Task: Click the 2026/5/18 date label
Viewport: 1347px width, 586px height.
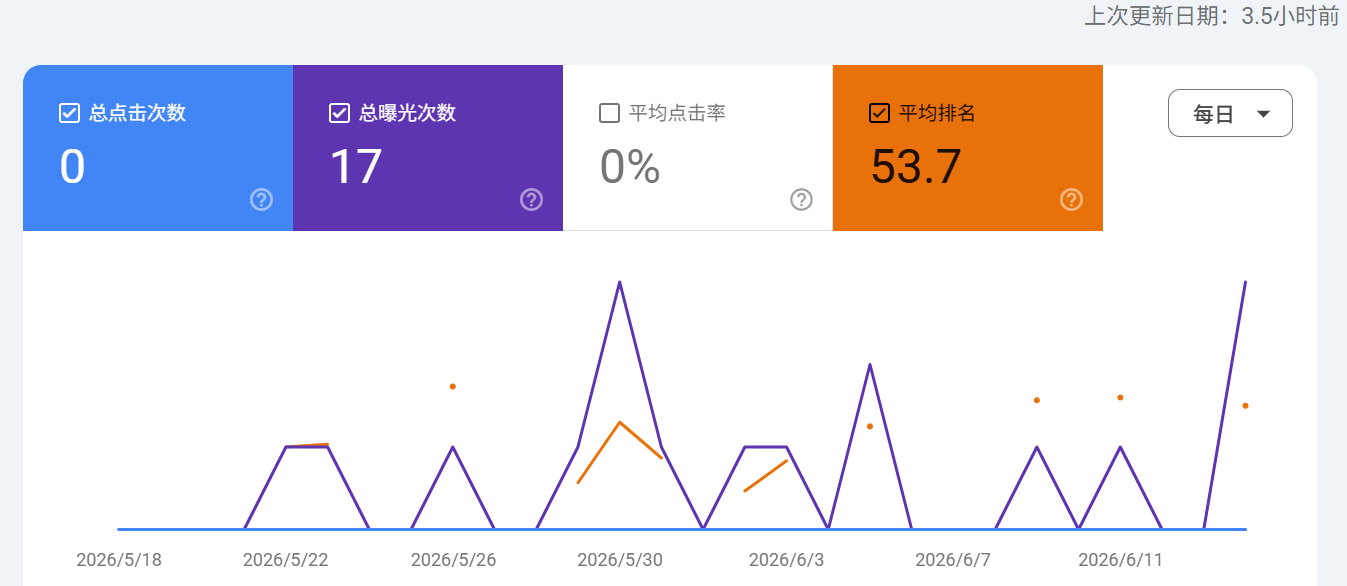Action: coord(119,559)
